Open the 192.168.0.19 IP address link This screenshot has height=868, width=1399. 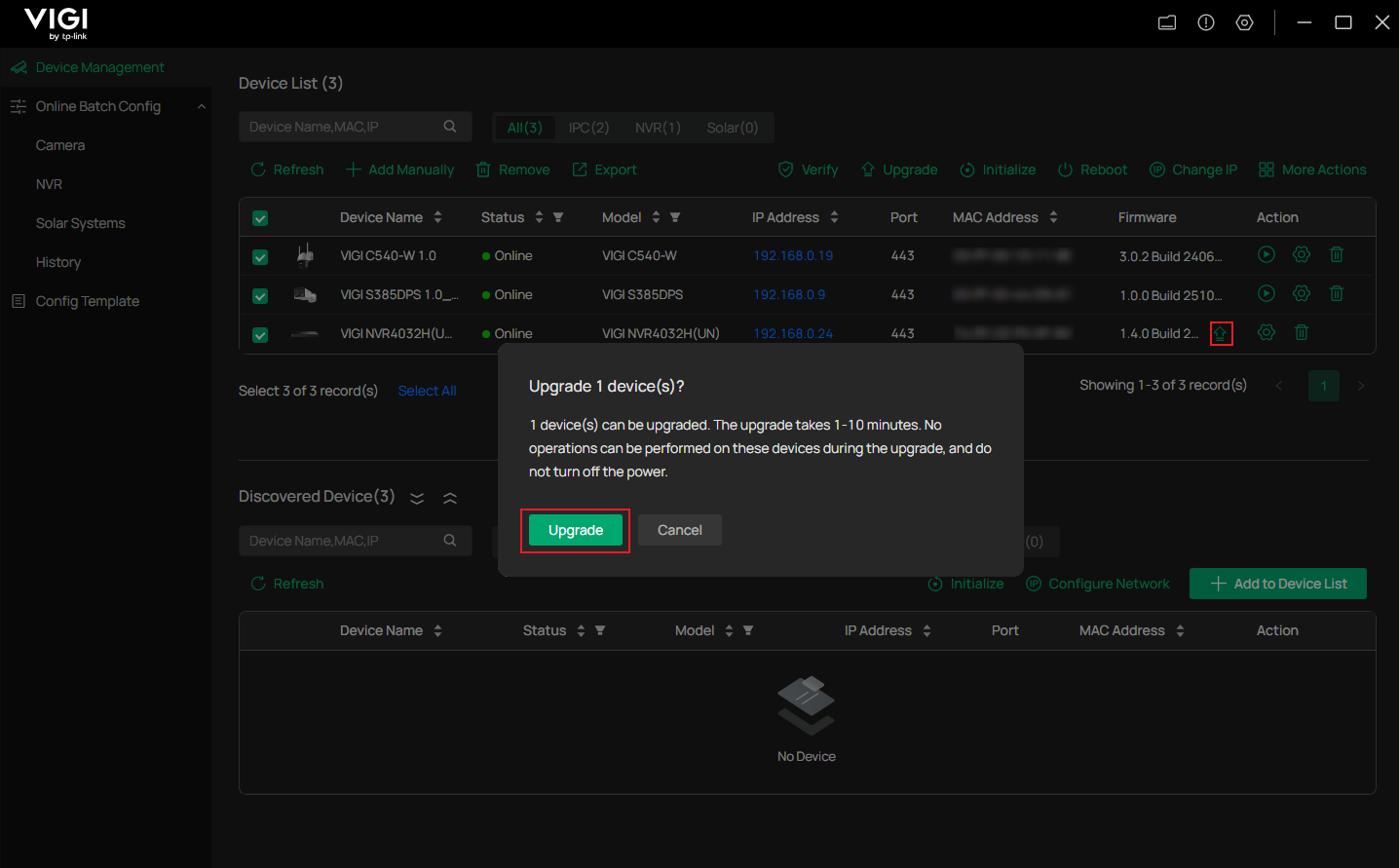pyautogui.click(x=792, y=256)
